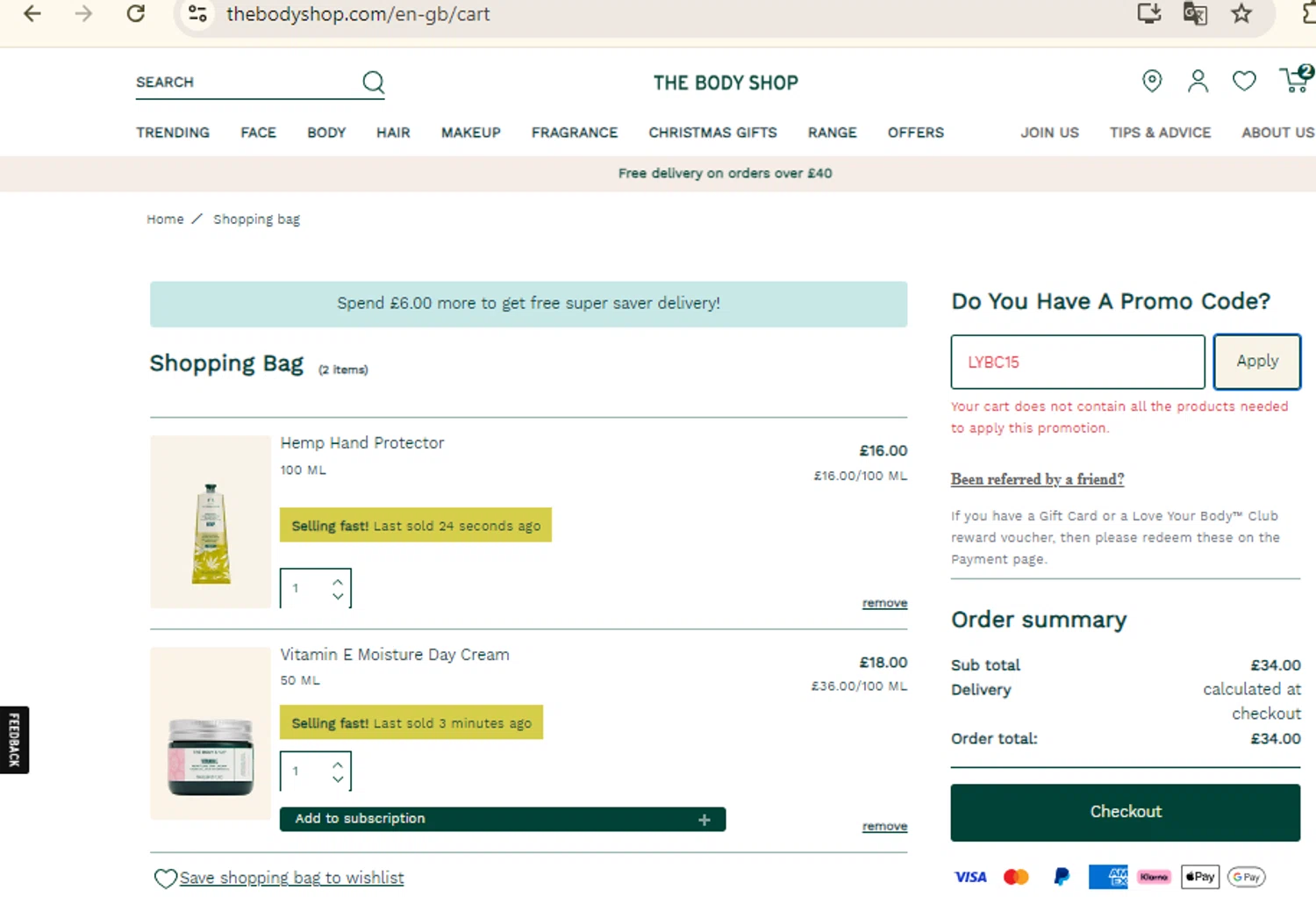The height and width of the screenshot is (897, 1316).
Task: Open the OFFERS menu
Action: (915, 133)
